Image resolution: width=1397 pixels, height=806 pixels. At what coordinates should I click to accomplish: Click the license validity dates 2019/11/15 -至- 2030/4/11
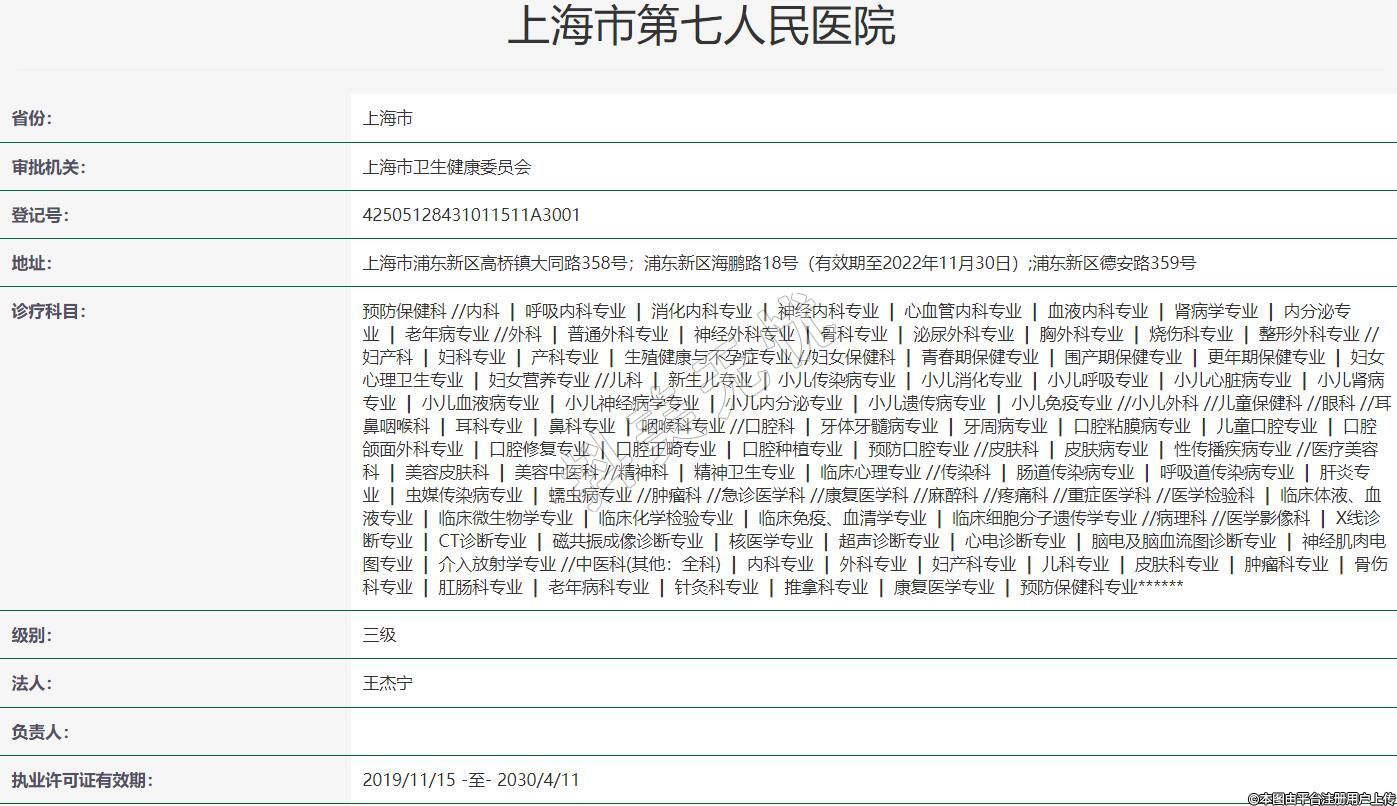[470, 780]
